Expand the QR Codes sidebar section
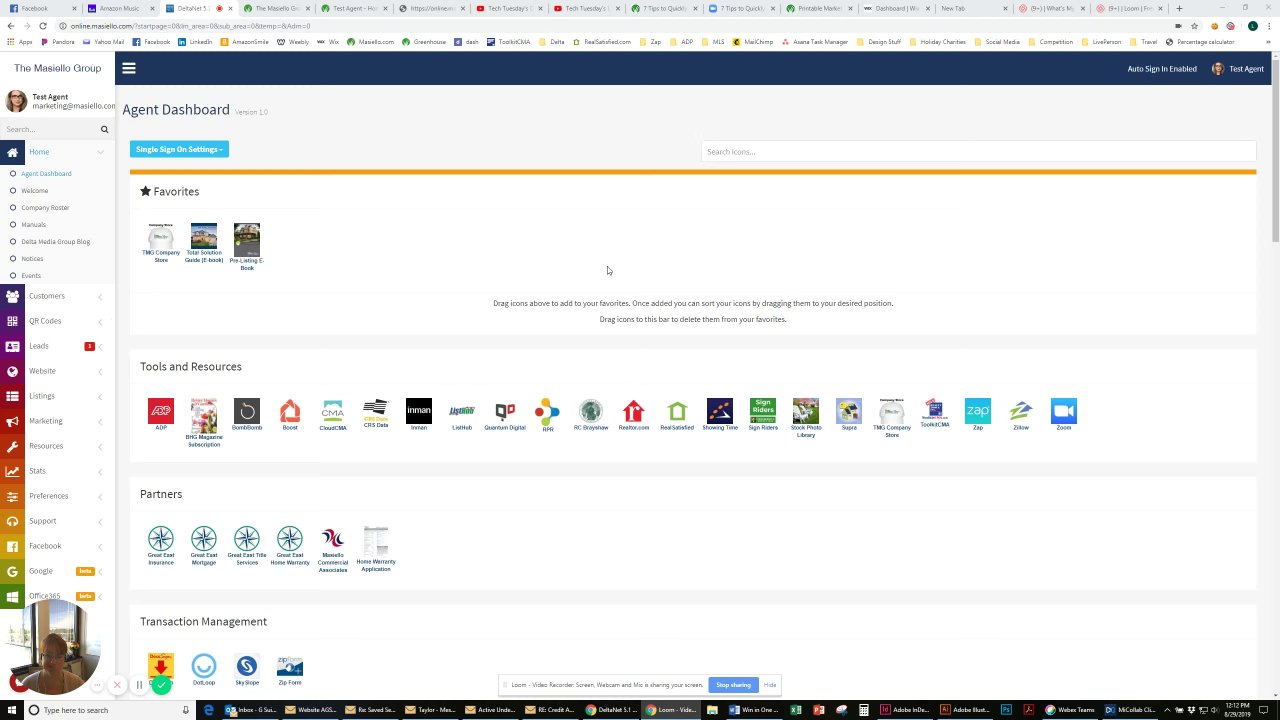 (57, 321)
